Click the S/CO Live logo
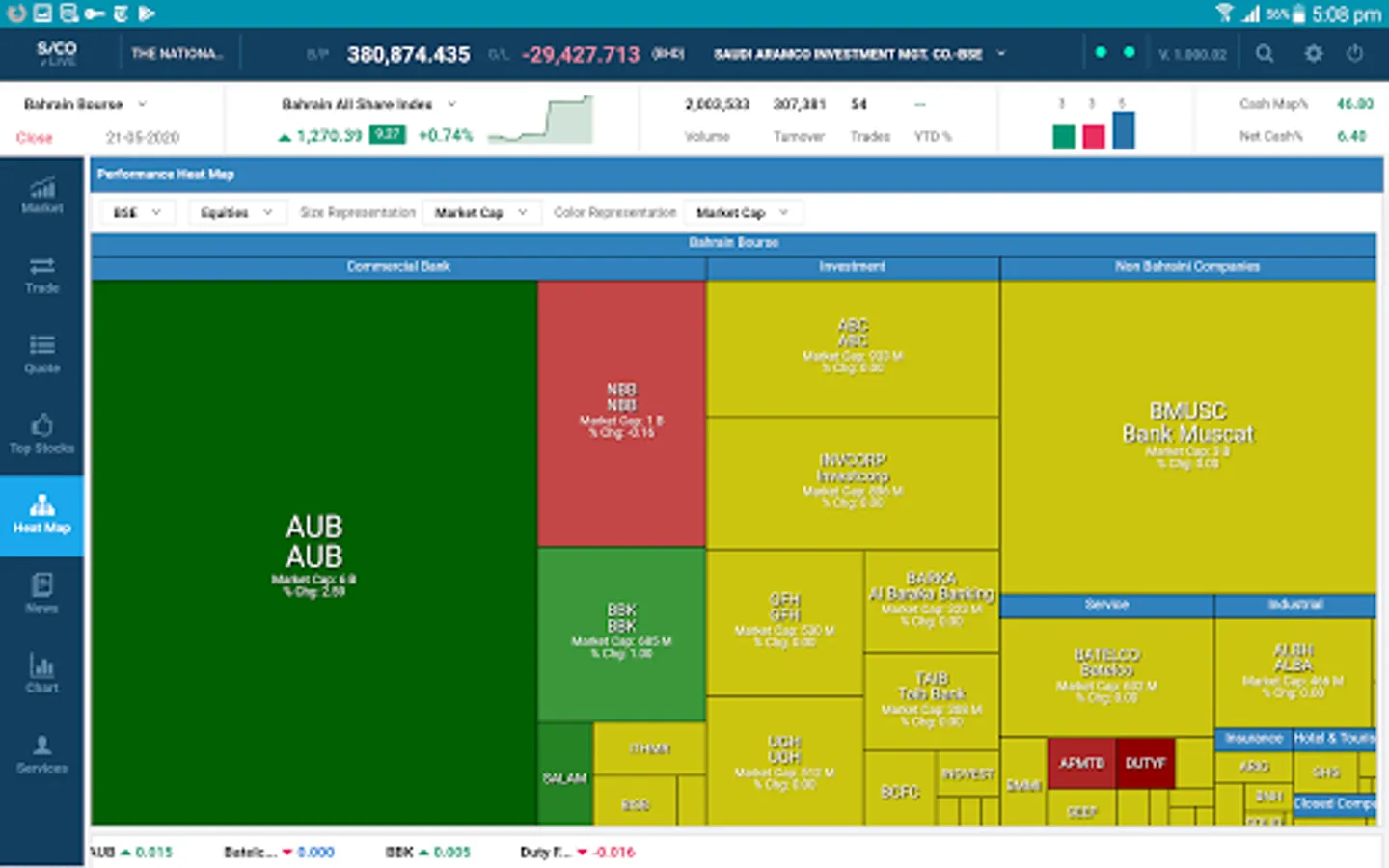 (x=57, y=53)
